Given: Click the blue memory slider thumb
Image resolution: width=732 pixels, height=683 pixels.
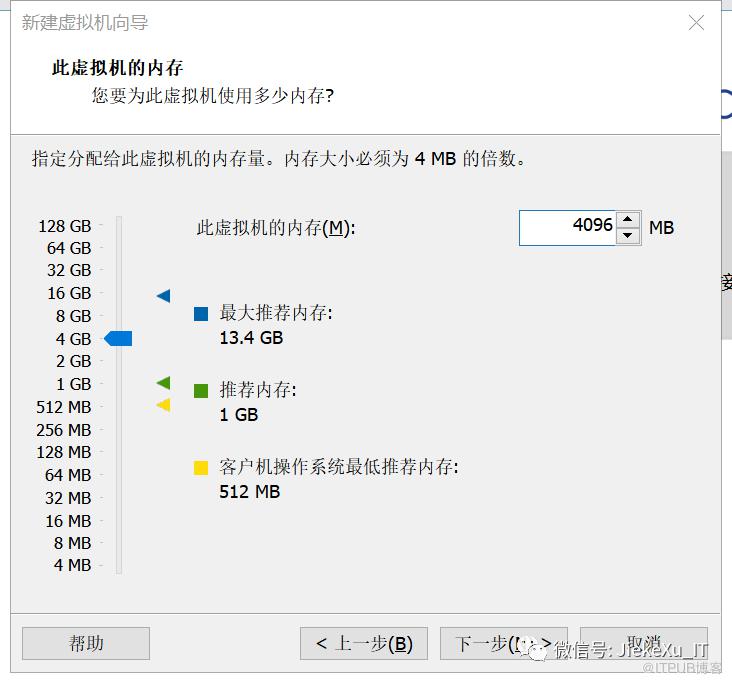Looking at the screenshot, I should tap(119, 339).
